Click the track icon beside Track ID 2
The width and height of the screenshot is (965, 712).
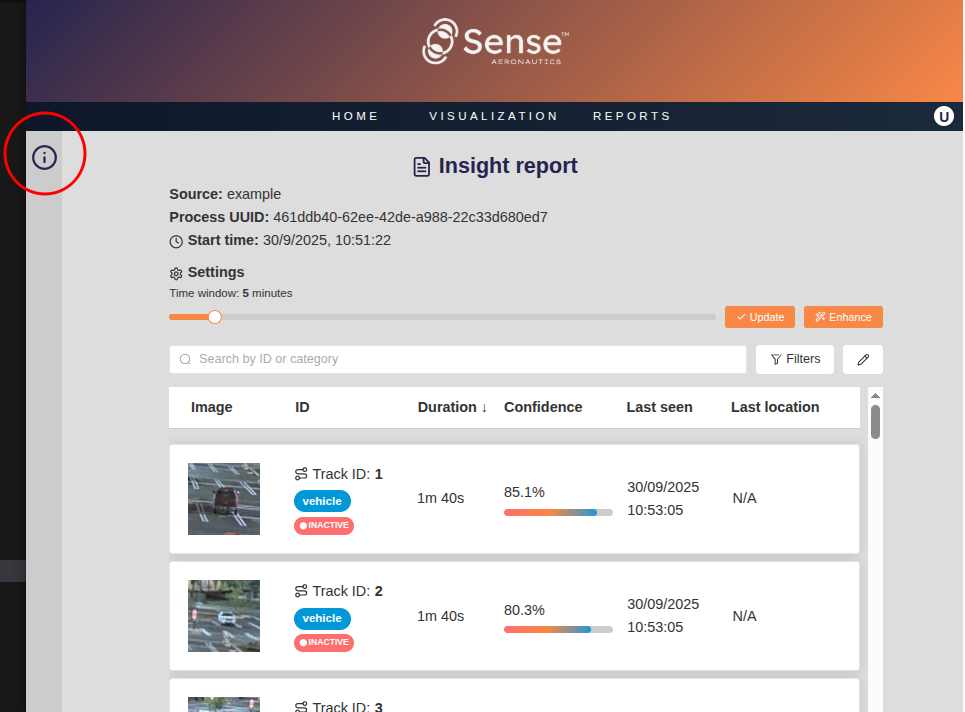click(301, 591)
